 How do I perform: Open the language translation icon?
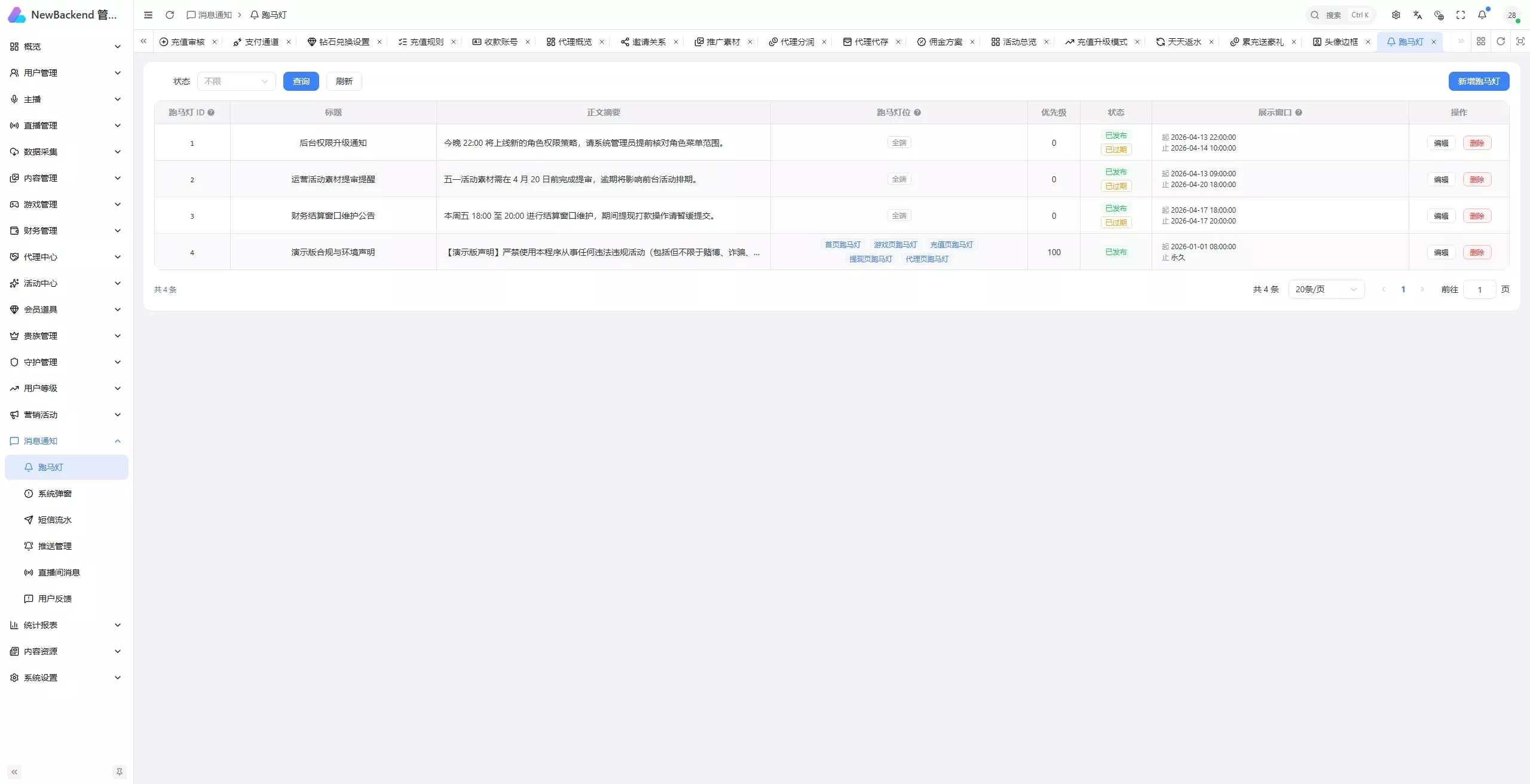click(x=1418, y=15)
